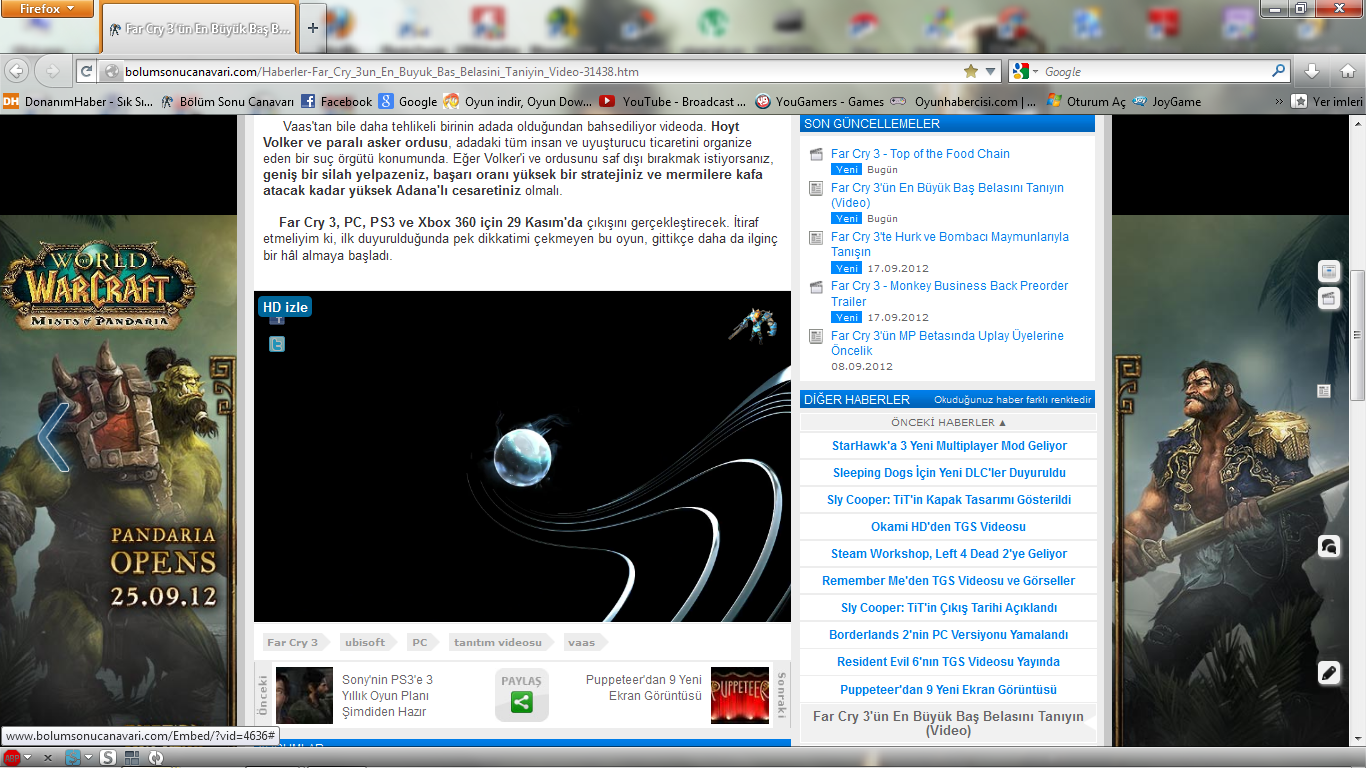Click the Twitter share icon on the video

(x=277, y=344)
